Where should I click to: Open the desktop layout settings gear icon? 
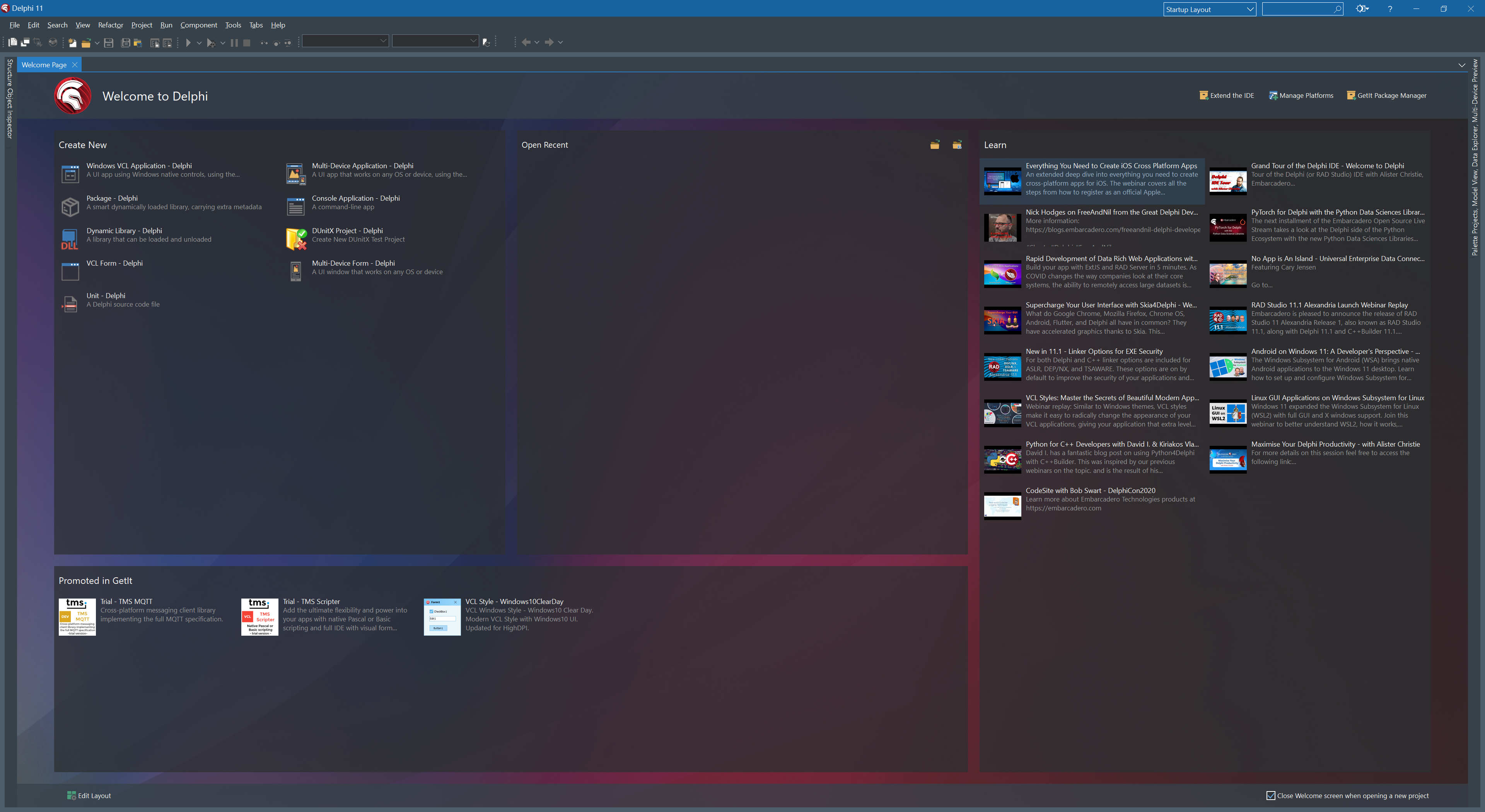pyautogui.click(x=1362, y=9)
